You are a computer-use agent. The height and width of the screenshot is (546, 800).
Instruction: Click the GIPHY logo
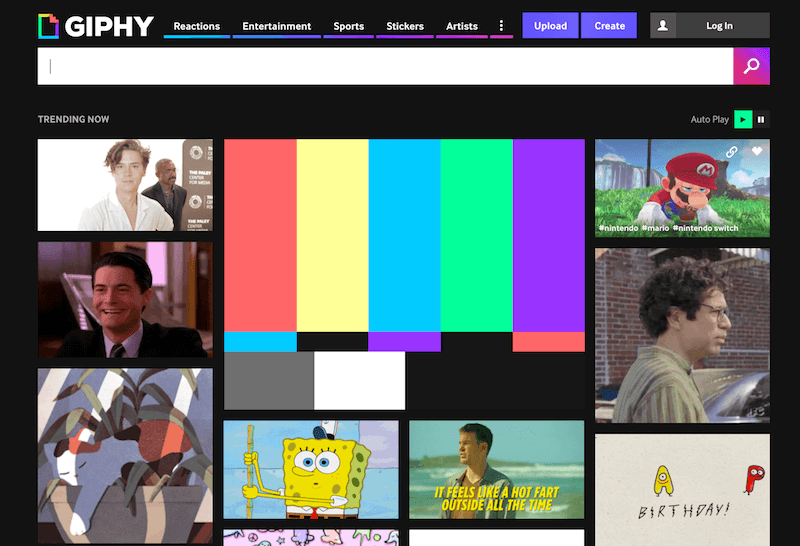[x=96, y=26]
